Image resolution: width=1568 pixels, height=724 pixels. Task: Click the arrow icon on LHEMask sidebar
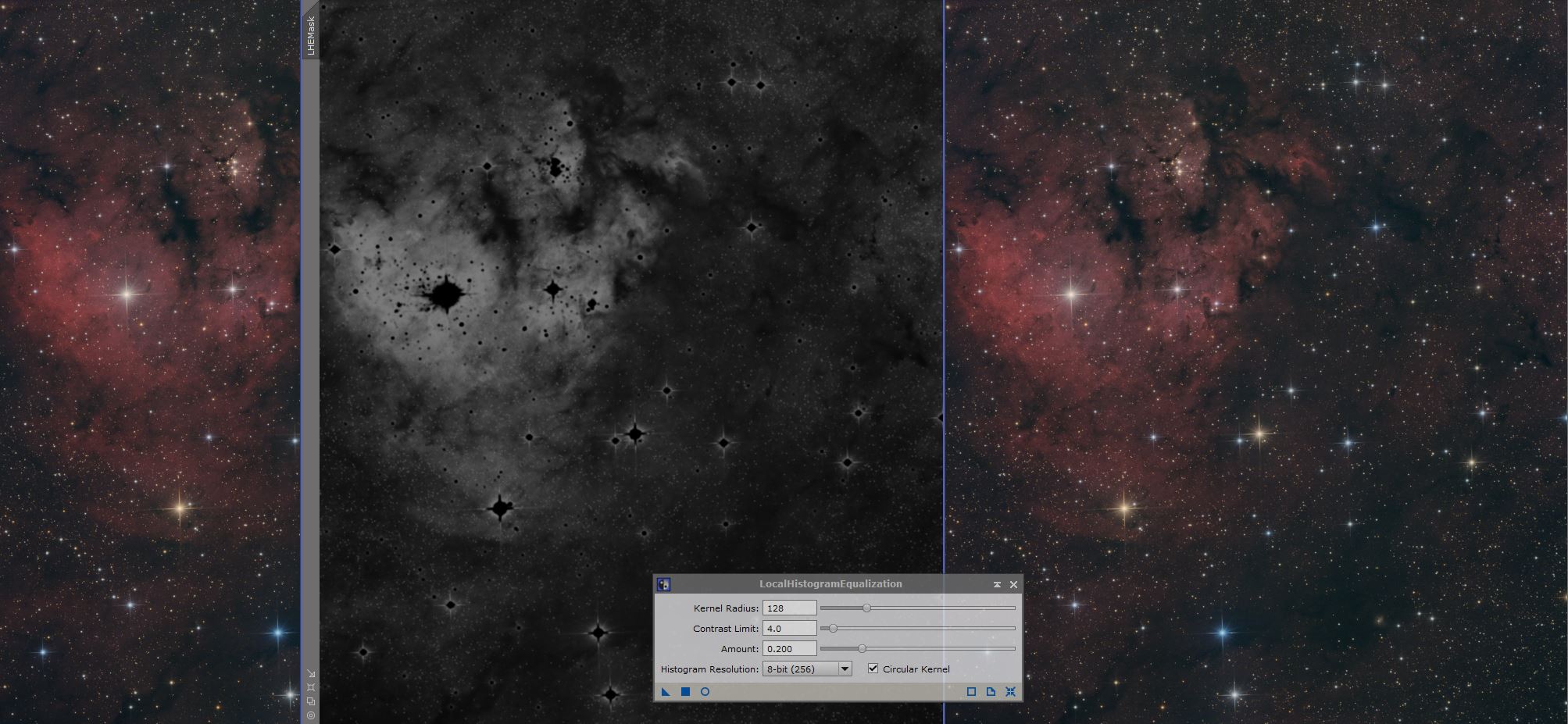[x=311, y=673]
